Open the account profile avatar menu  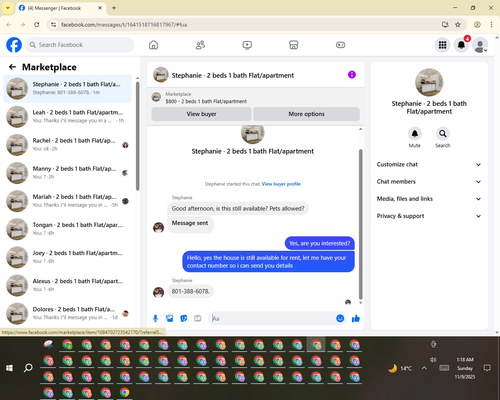point(480,45)
